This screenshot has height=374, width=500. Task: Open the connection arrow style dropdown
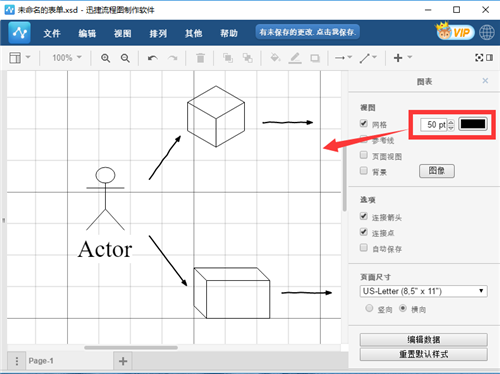pos(343,58)
